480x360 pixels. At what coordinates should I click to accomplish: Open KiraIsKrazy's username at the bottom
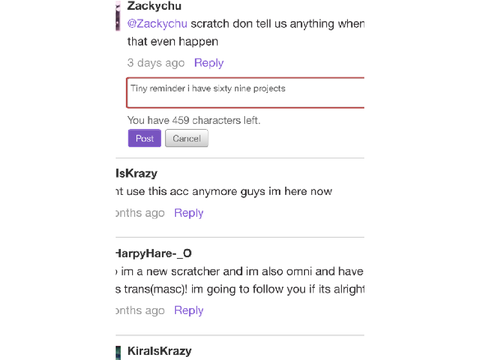tap(159, 351)
